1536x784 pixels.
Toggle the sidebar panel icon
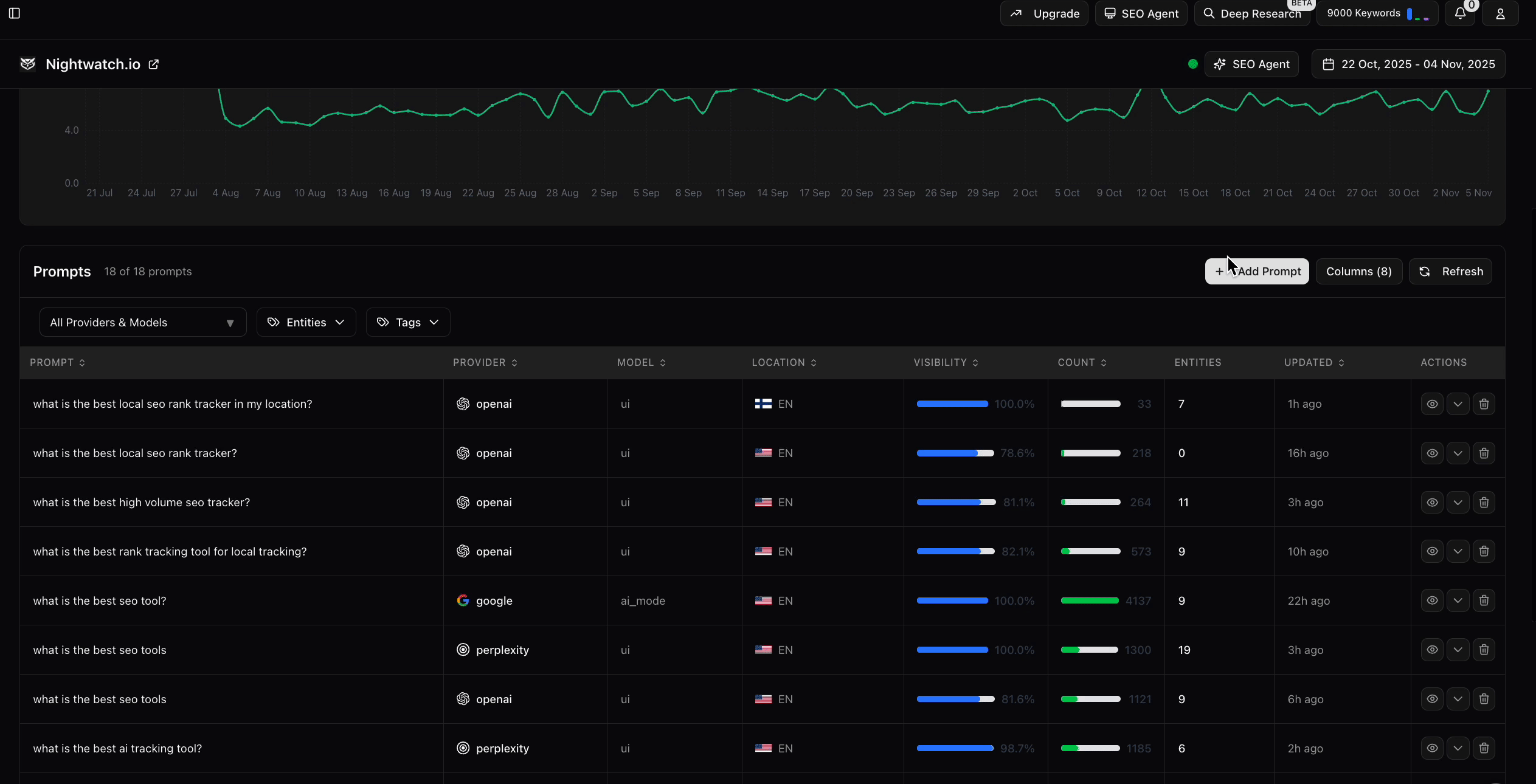coord(15,13)
